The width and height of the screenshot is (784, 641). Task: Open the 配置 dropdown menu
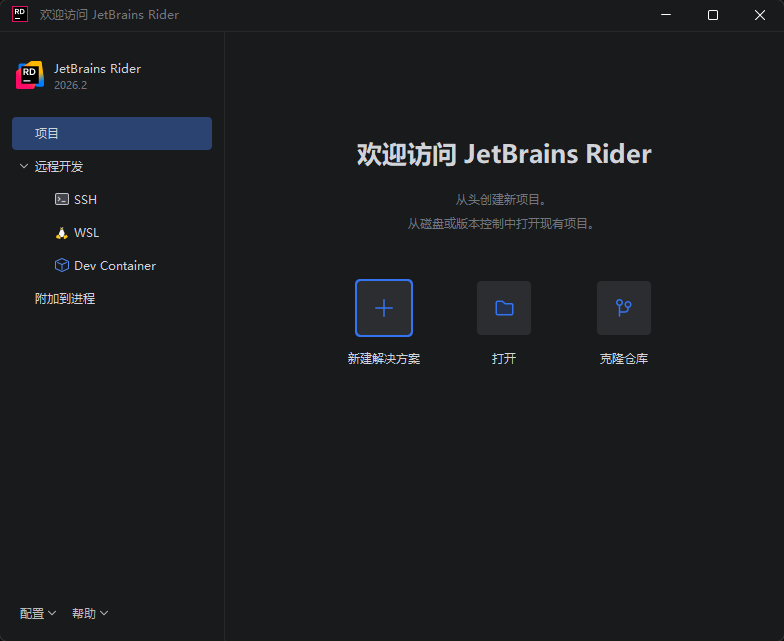coord(38,613)
